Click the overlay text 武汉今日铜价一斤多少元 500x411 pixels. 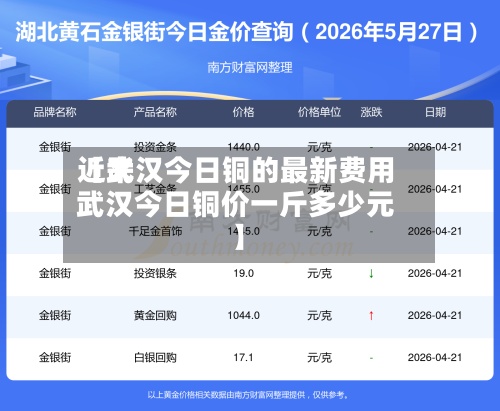coord(235,203)
